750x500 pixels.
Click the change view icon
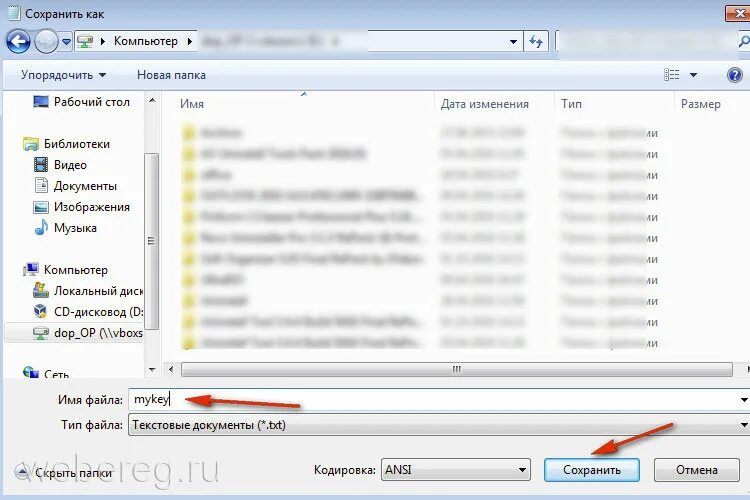coord(672,75)
